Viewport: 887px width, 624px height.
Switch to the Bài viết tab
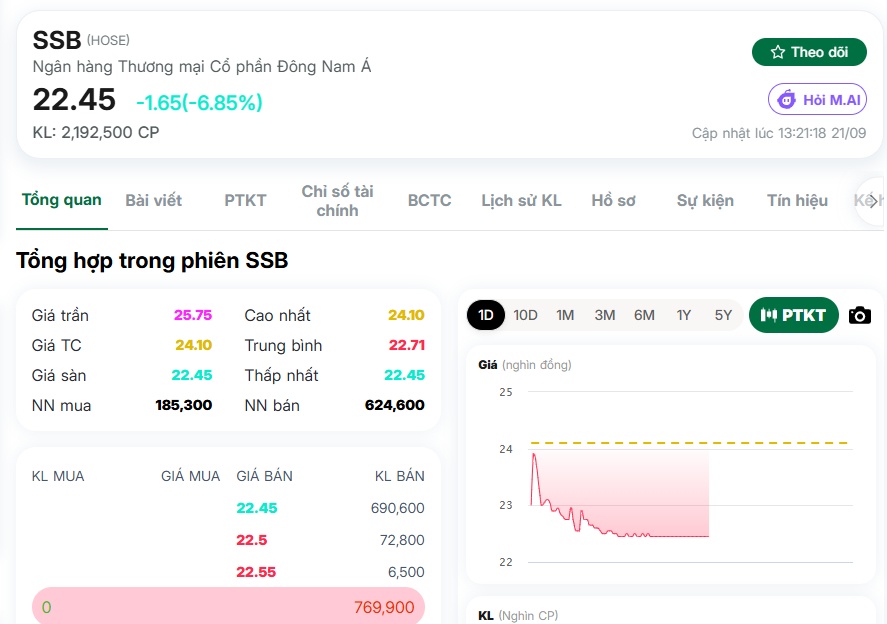(x=153, y=200)
